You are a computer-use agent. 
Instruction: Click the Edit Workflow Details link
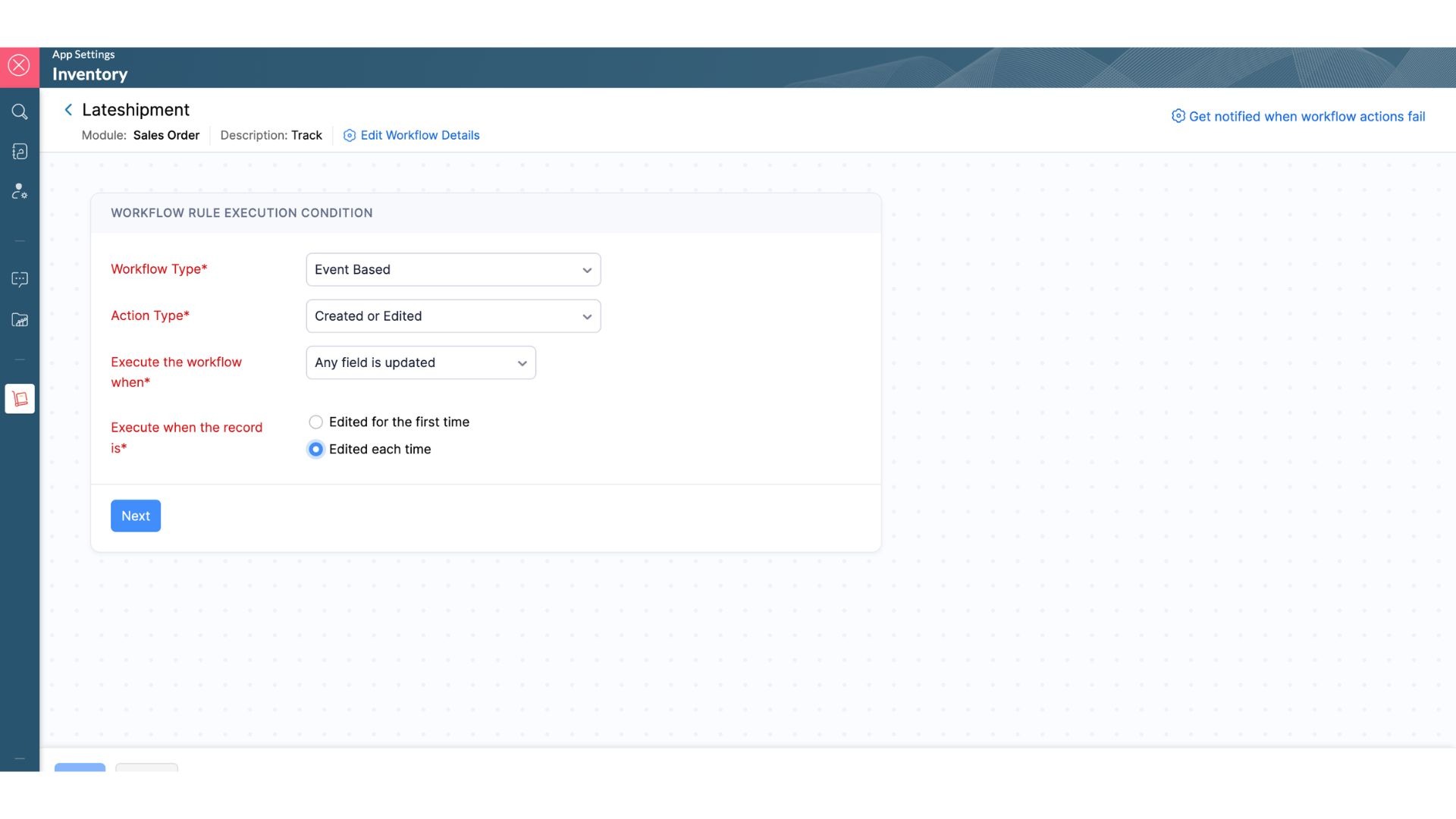click(x=419, y=136)
